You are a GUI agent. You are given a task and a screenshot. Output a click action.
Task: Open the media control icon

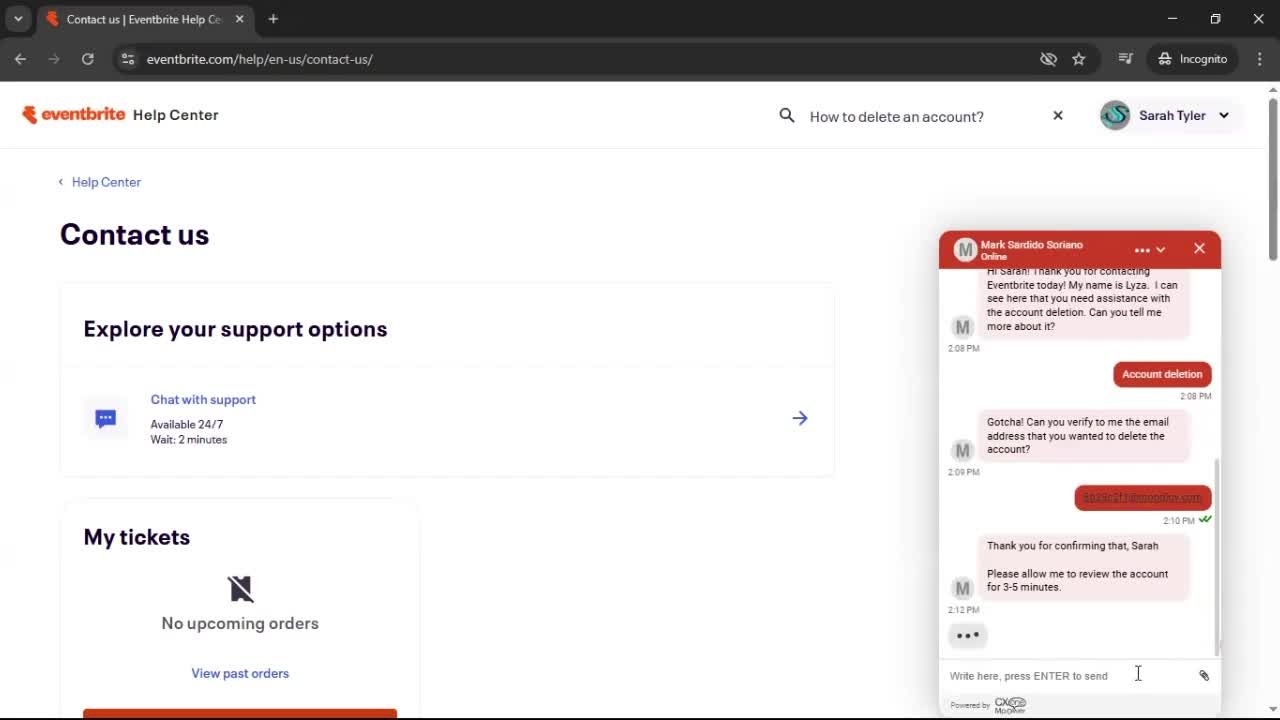point(1126,59)
